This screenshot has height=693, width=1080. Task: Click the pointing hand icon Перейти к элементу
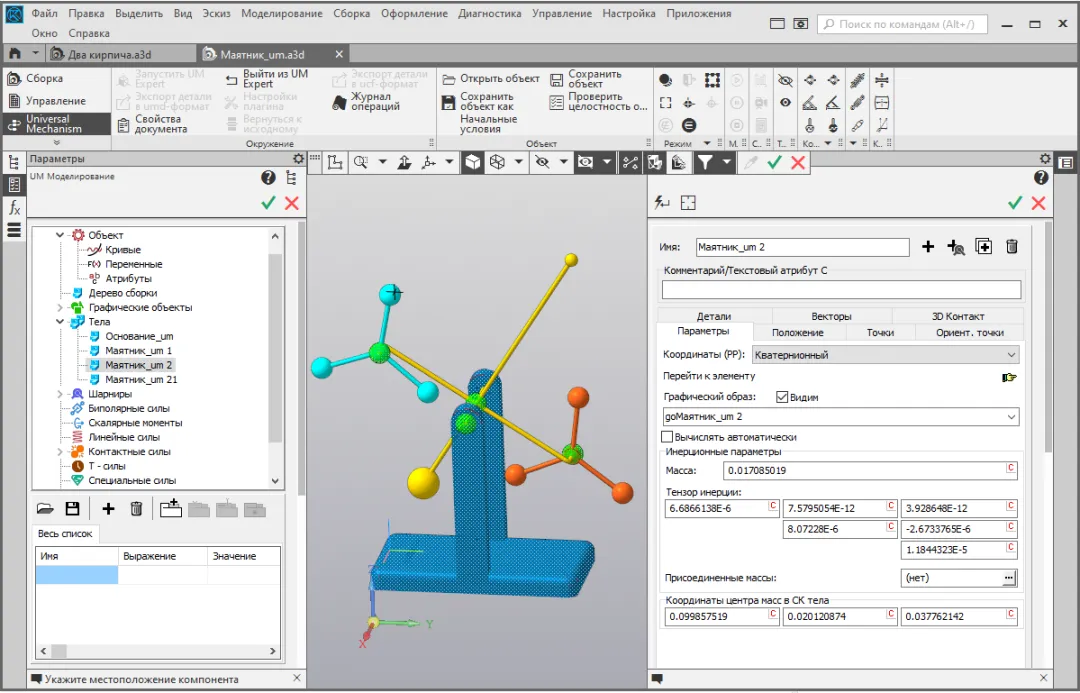click(1009, 377)
